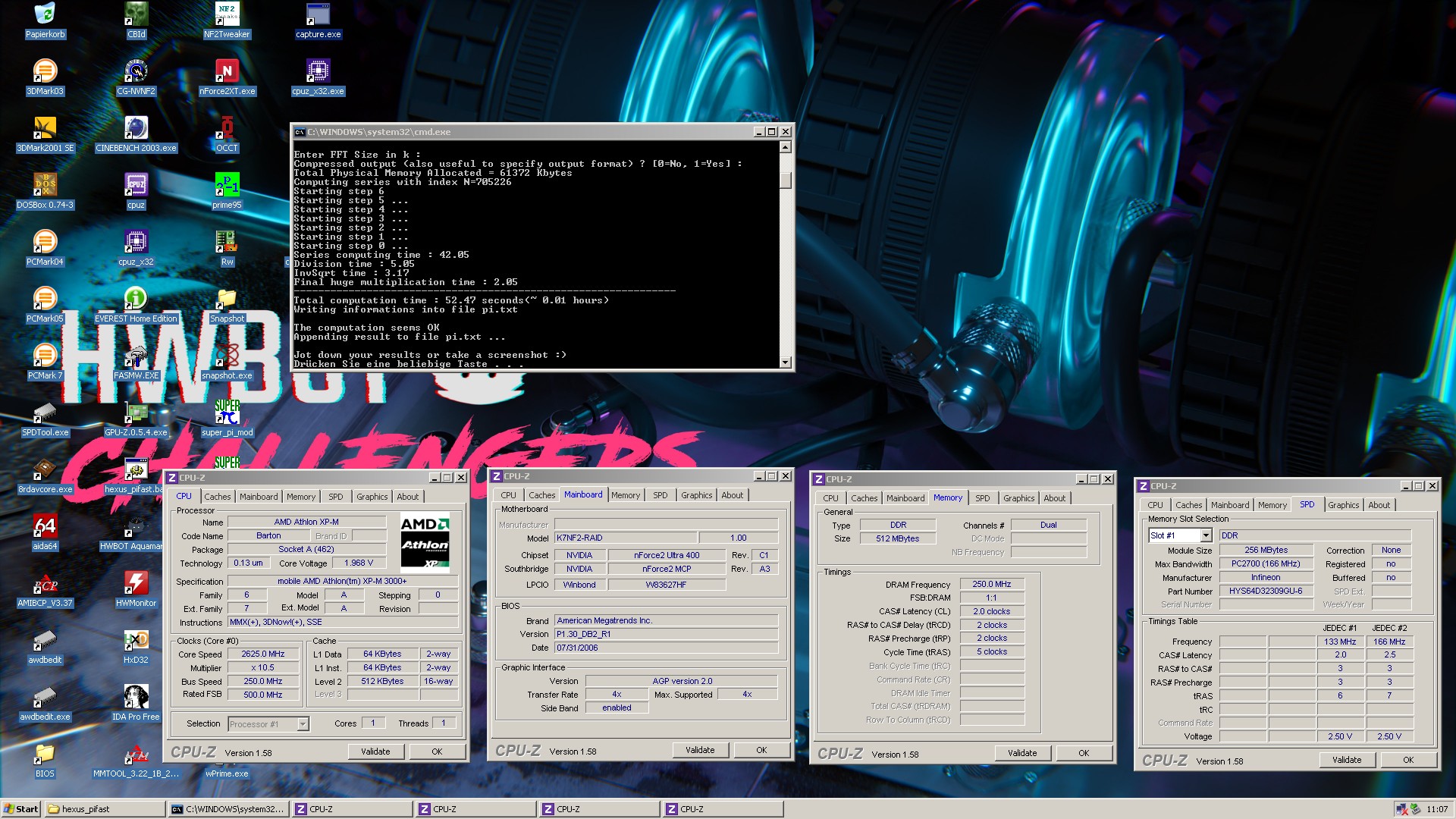Viewport: 1456px width, 819px height.
Task: Open 3DMark2001 SE desktop shortcut
Action: (x=45, y=134)
